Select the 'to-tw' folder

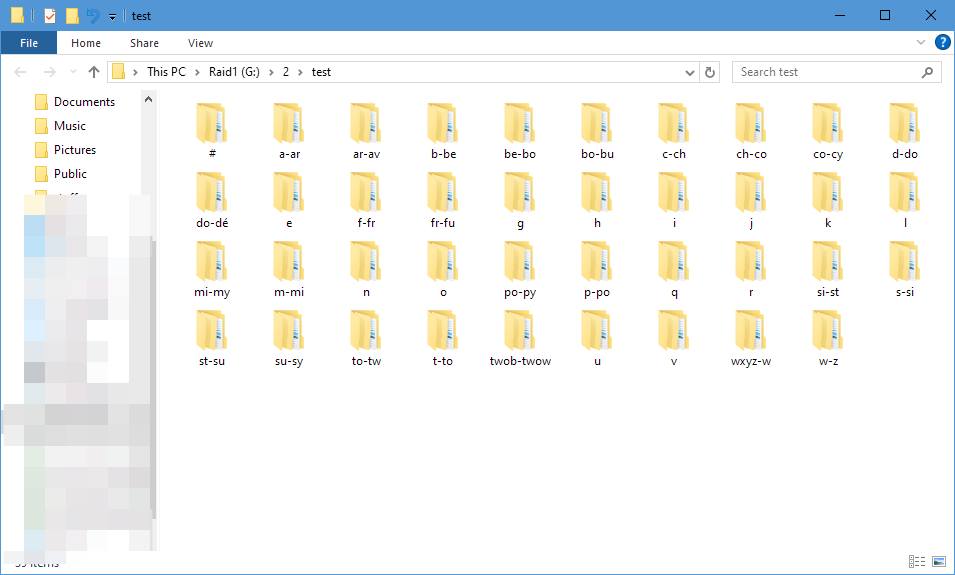(x=366, y=337)
